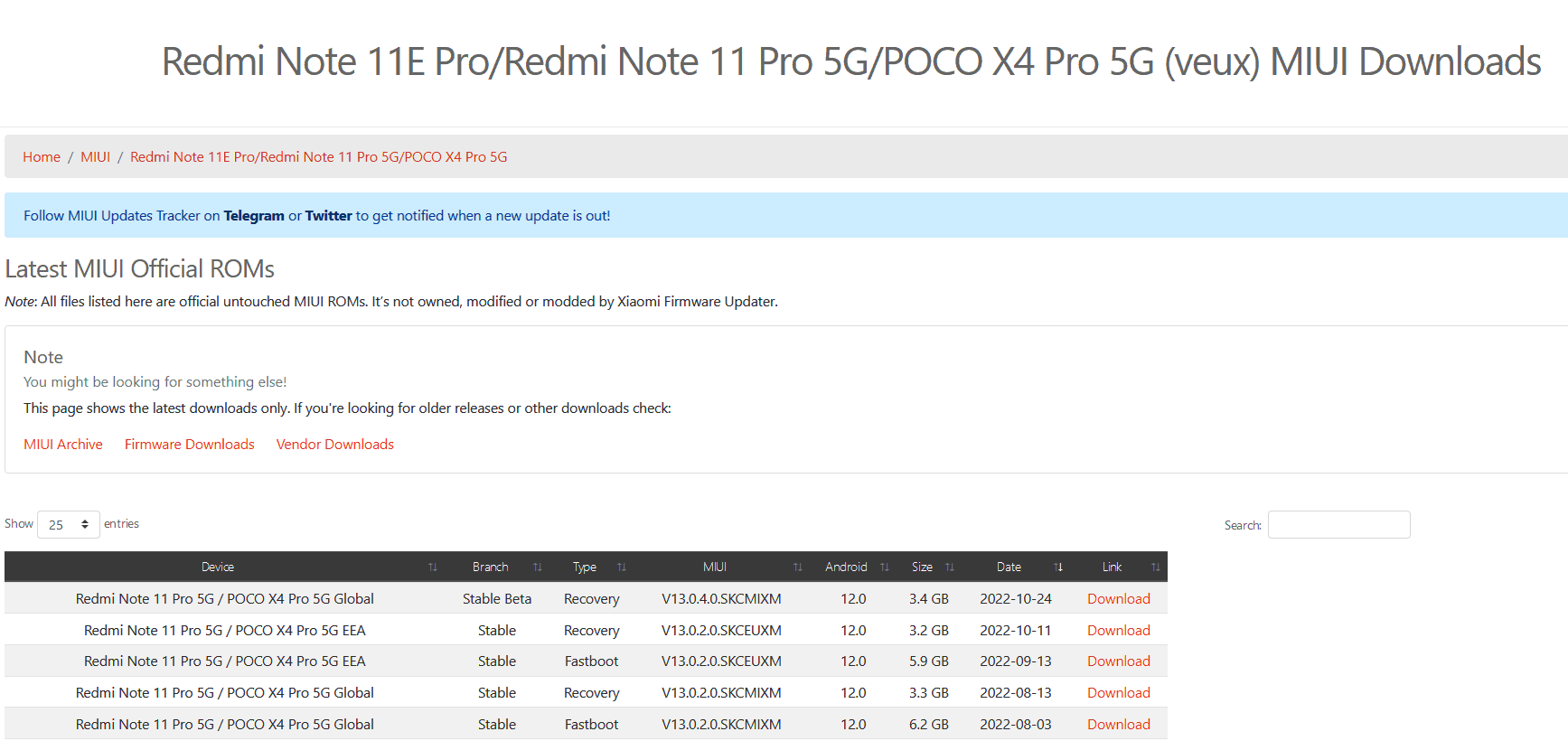Go to Home in the breadcrumb
The width and height of the screenshot is (1568, 741).
click(x=42, y=157)
